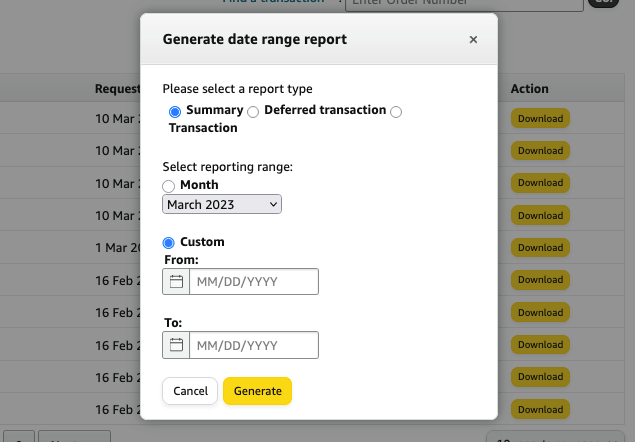
Task: Click the bottommost Download button
Action: tap(540, 410)
